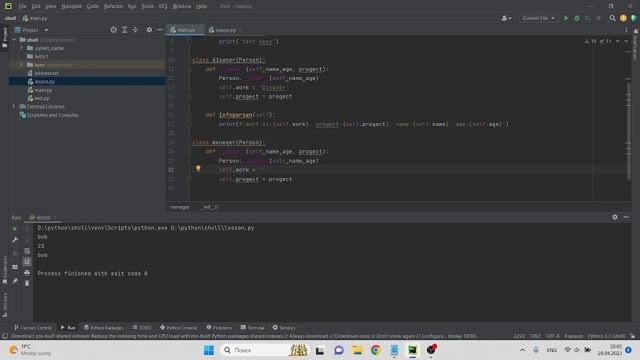Toggle scroll-to-end button in Run panel
Viewport: 640px width, 360px height.
point(27,261)
